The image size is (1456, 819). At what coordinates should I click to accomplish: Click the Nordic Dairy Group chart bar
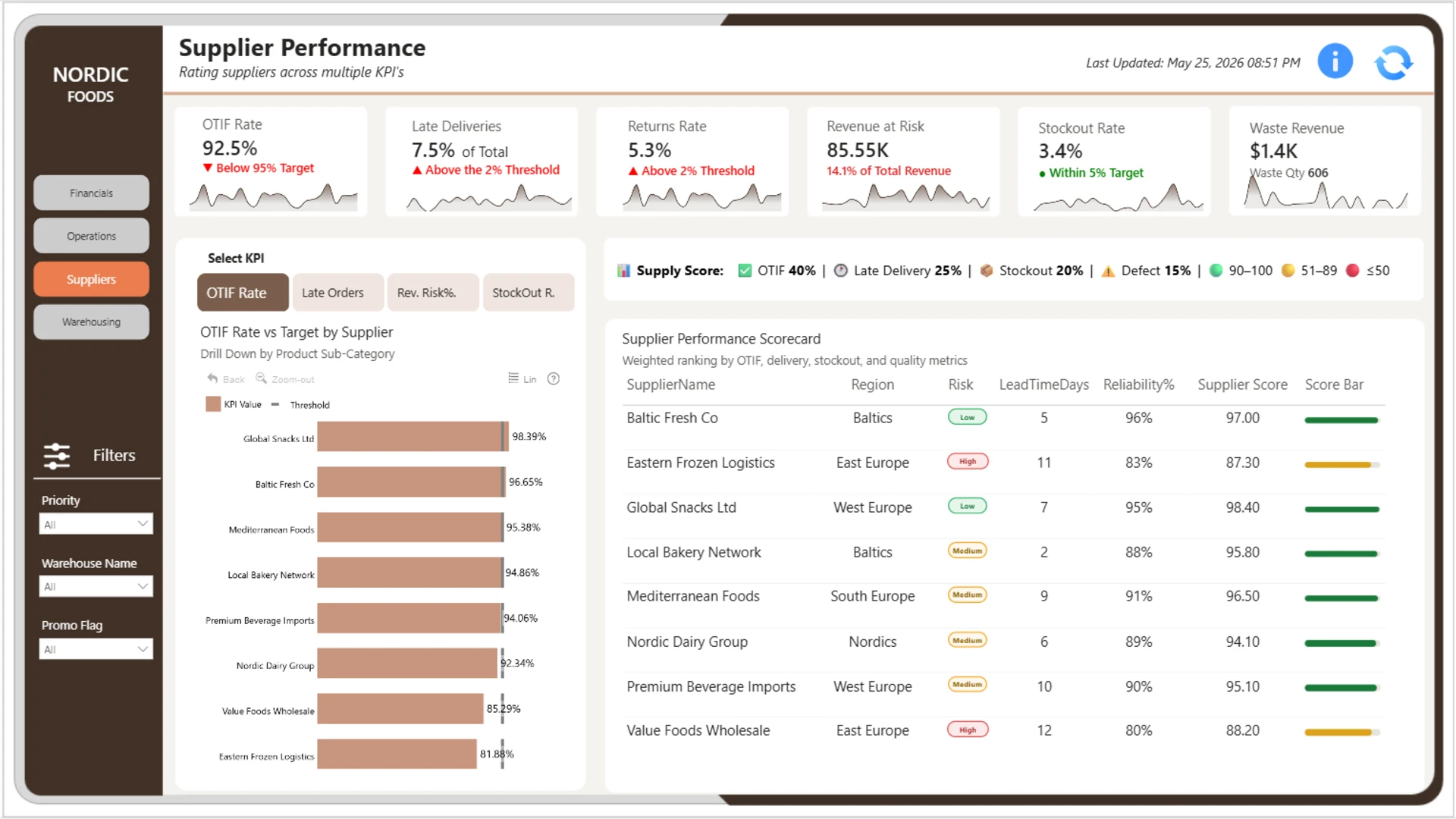point(407,664)
